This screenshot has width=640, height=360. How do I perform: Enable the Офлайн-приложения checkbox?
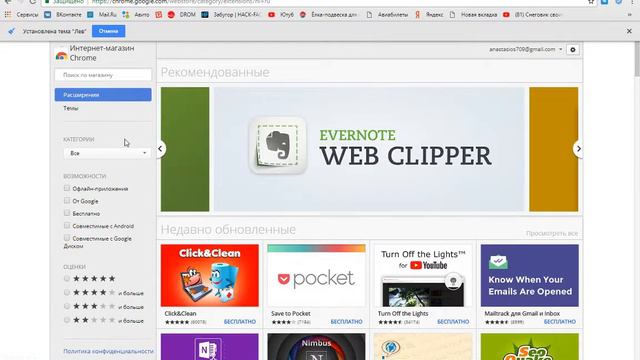67,188
